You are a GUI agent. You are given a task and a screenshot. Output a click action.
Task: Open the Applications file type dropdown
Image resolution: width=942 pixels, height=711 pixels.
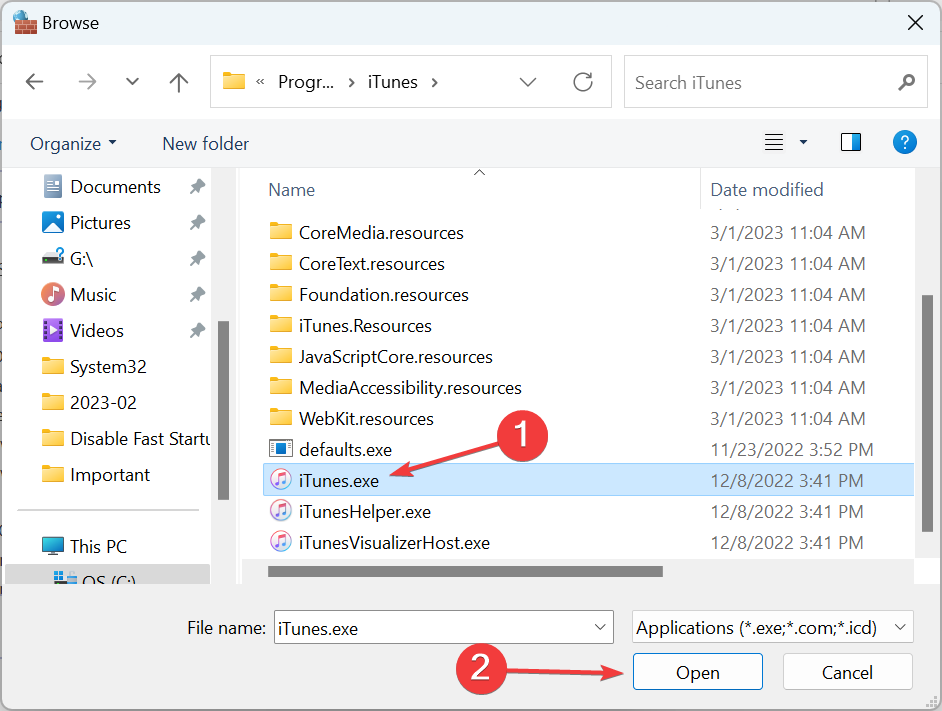tap(772, 627)
